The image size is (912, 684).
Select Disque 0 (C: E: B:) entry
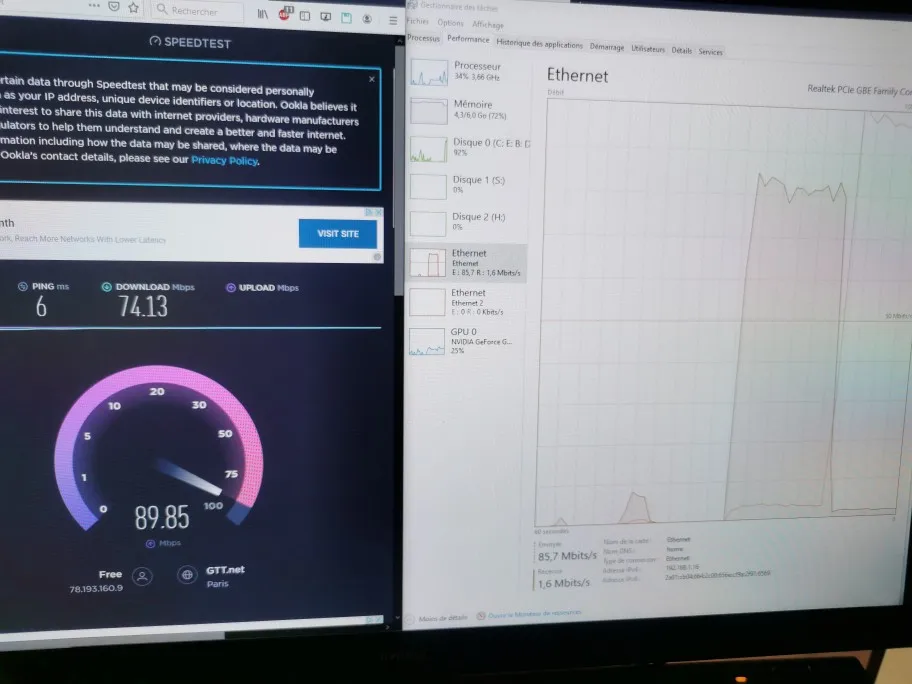pos(468,148)
